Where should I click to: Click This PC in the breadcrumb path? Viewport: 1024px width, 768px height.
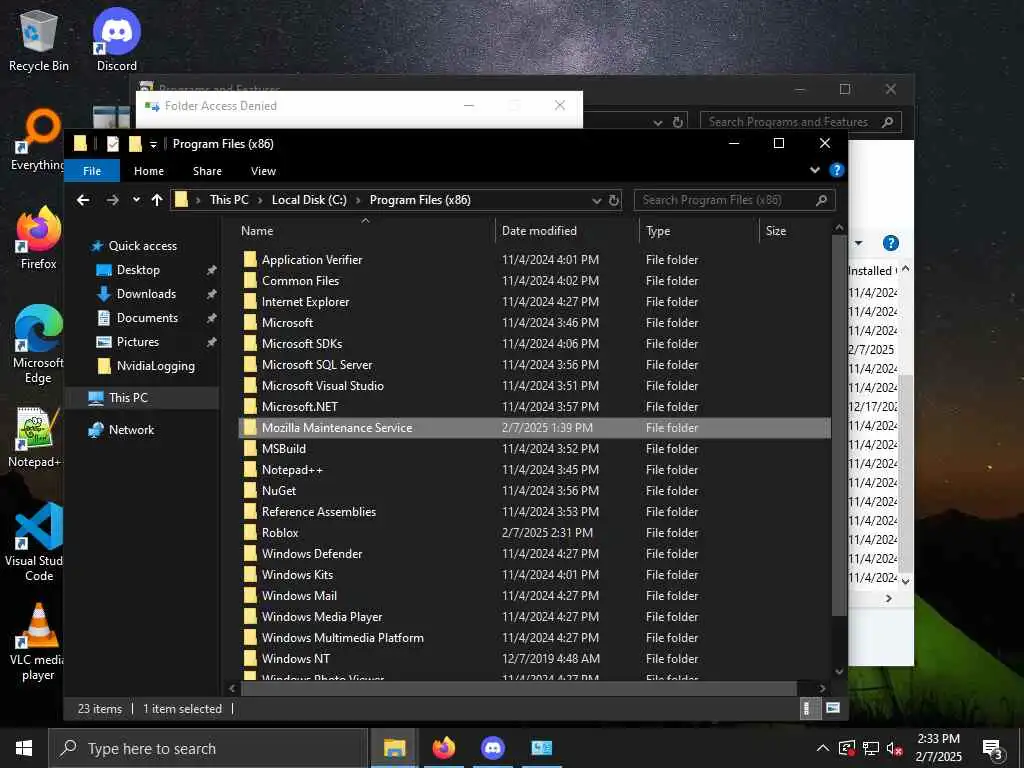(229, 200)
